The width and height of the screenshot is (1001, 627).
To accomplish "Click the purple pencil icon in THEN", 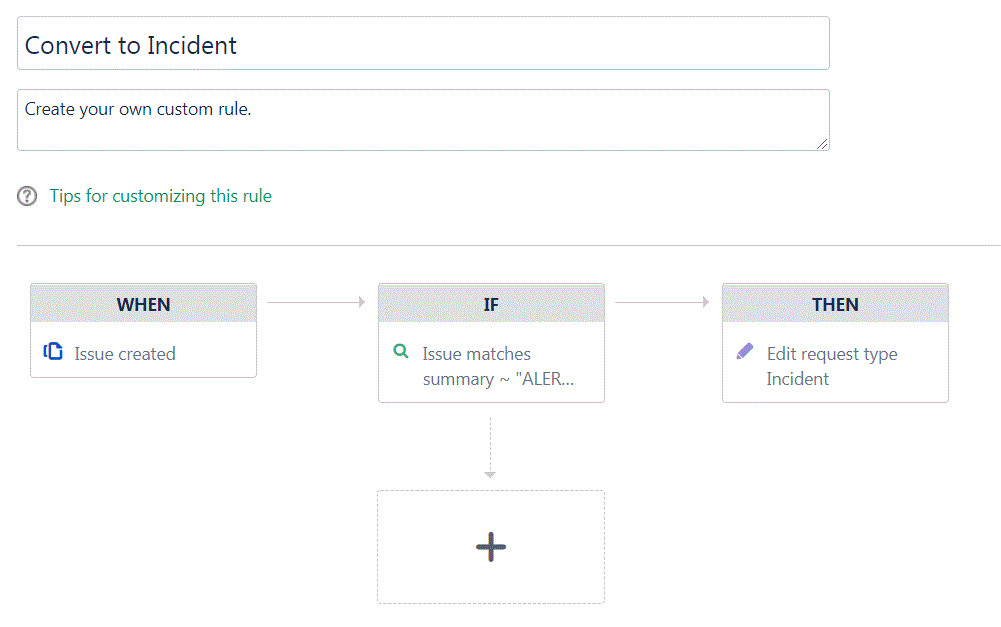I will [744, 351].
